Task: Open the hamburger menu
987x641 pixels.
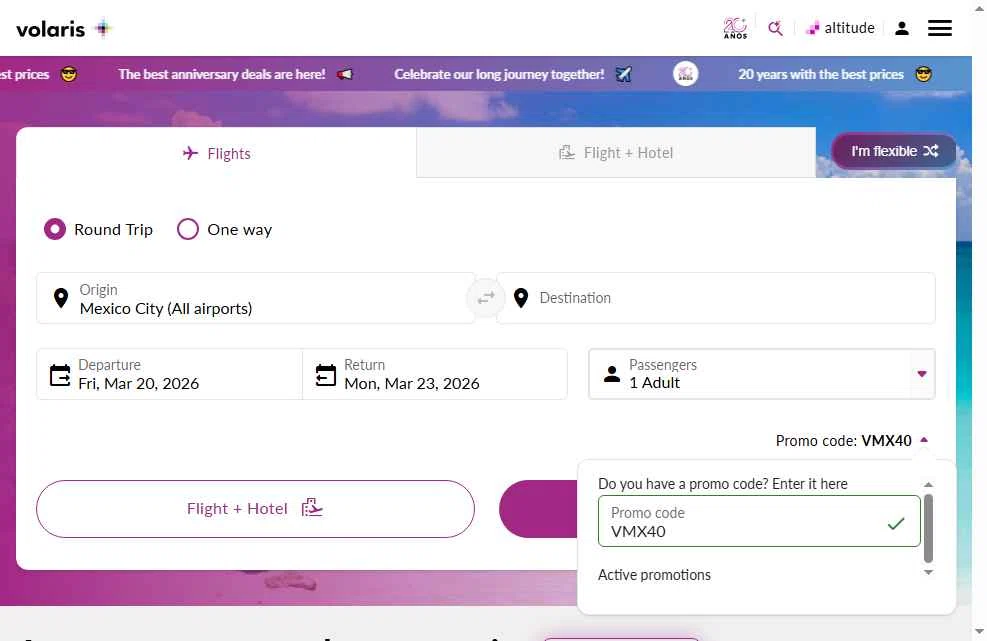Action: (940, 28)
